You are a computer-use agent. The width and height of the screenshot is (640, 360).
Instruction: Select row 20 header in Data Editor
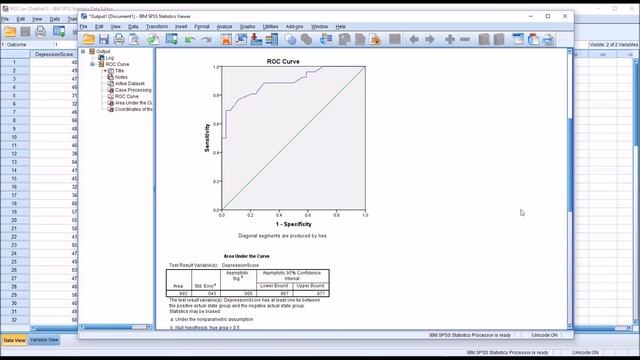pos(14,220)
